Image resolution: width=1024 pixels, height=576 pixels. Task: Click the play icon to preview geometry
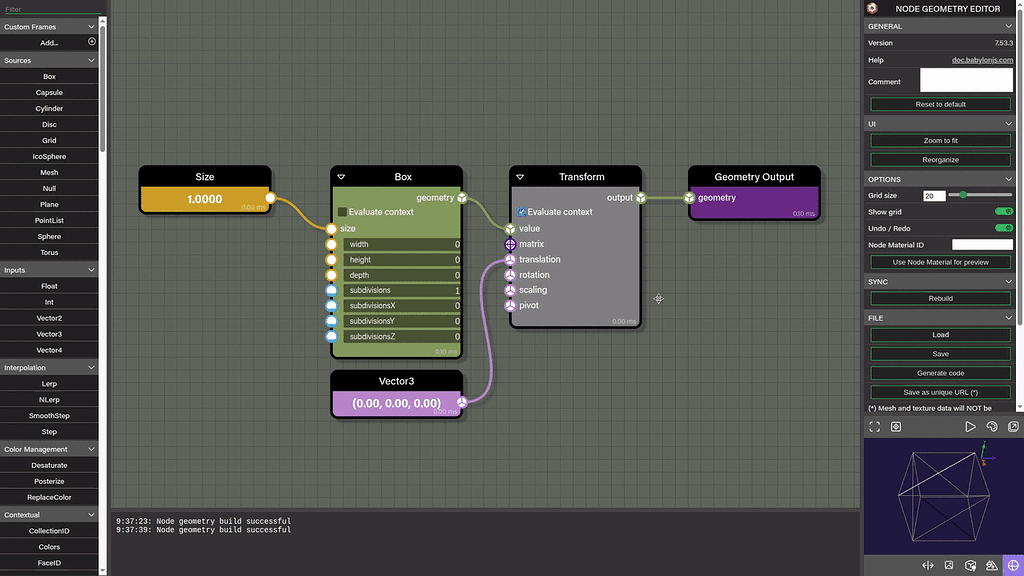[x=970, y=426]
